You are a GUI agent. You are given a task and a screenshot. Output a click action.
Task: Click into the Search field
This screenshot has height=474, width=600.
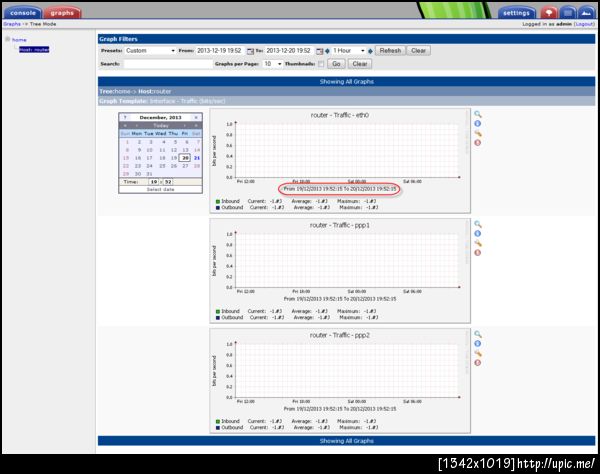click(x=168, y=64)
